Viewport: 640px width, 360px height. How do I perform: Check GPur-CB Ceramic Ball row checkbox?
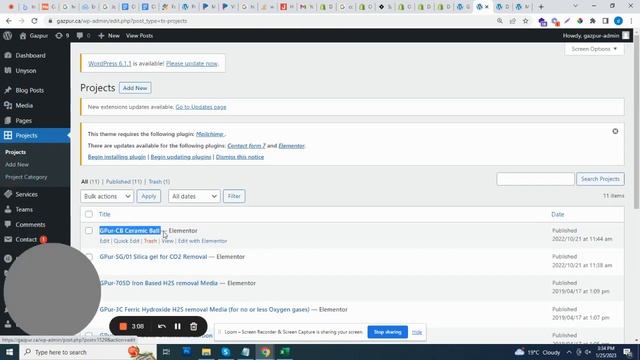(89, 231)
